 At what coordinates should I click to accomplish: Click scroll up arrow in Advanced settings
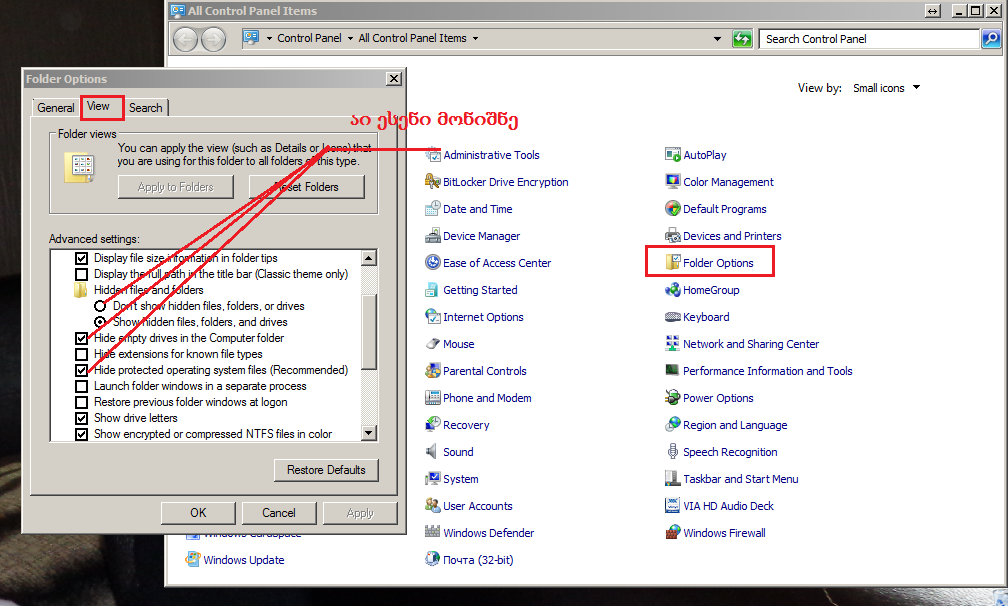(369, 258)
